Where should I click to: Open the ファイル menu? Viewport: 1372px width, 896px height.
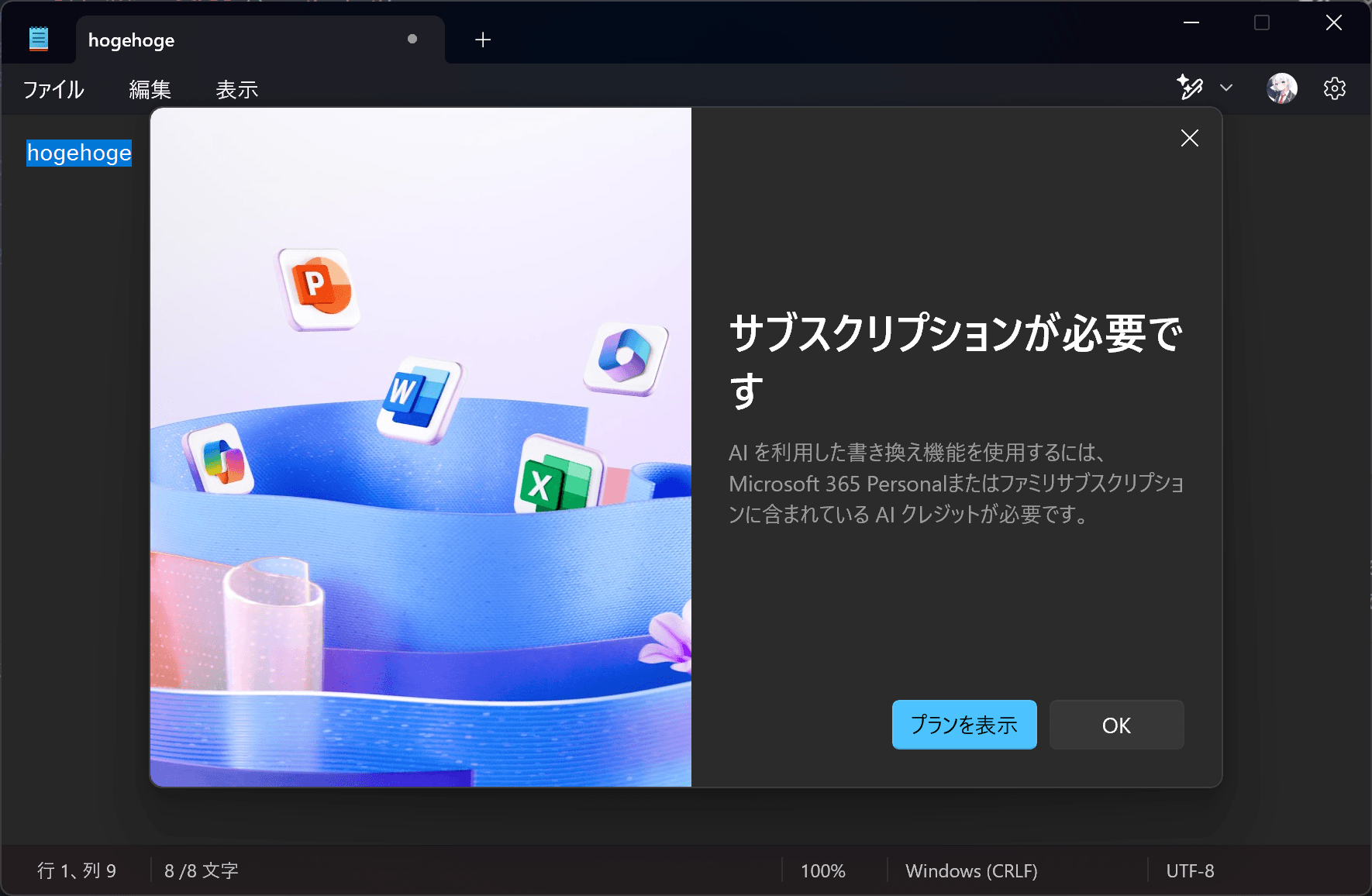coord(53,89)
